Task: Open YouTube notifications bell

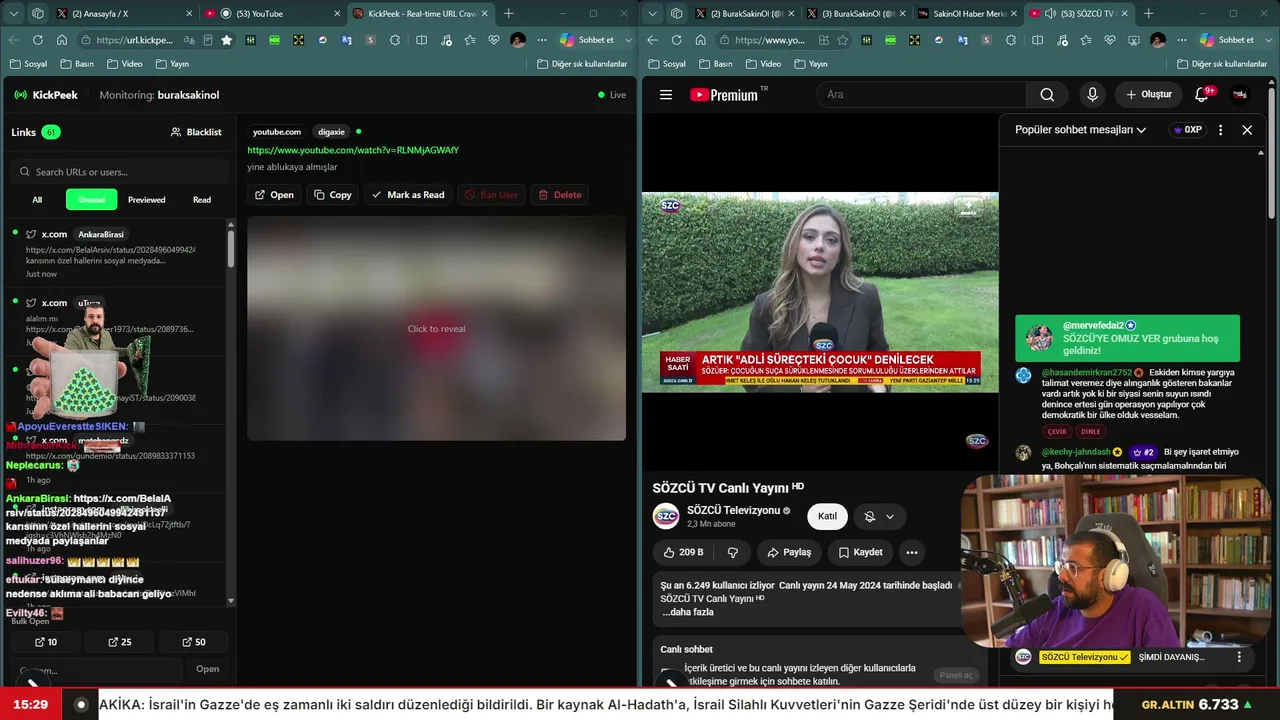Action: point(1203,95)
